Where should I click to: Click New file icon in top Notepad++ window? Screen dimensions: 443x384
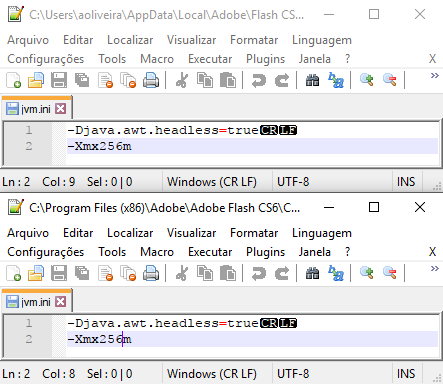point(14,80)
